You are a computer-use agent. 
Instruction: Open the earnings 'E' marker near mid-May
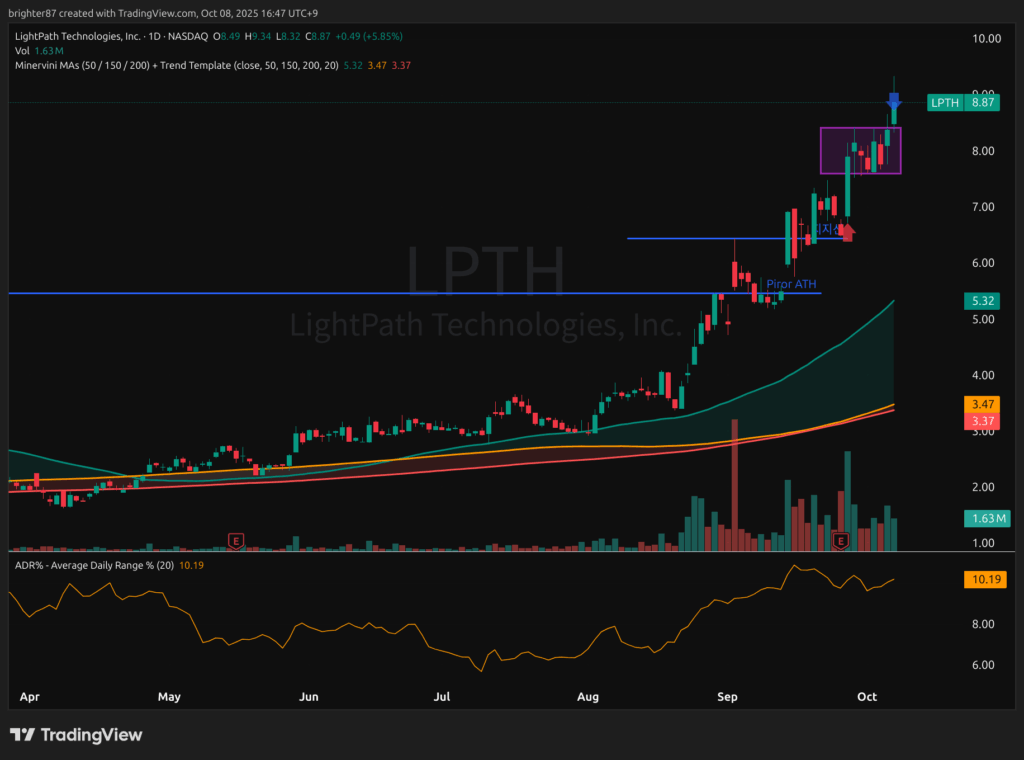236,541
